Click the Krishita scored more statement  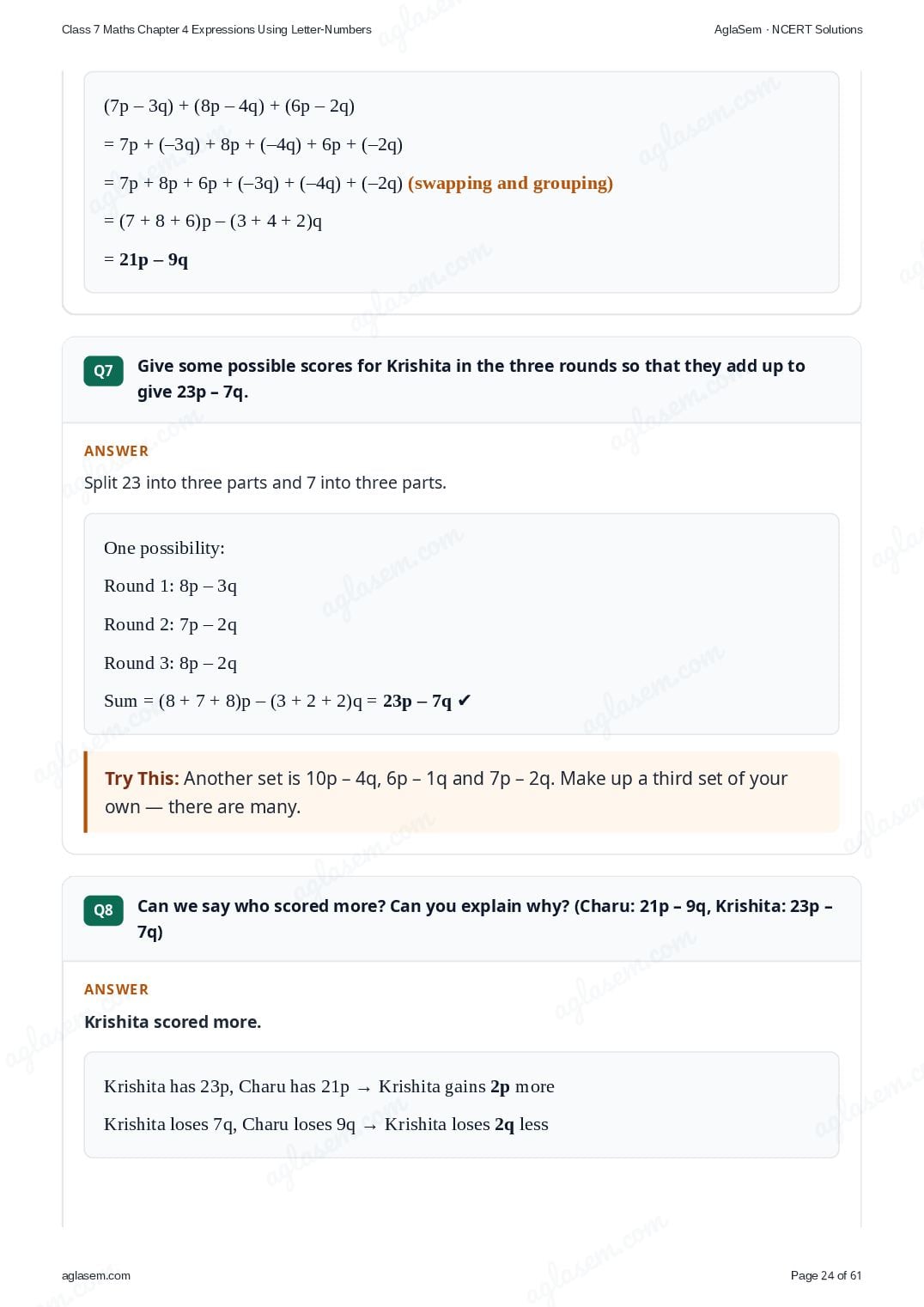173,1022
